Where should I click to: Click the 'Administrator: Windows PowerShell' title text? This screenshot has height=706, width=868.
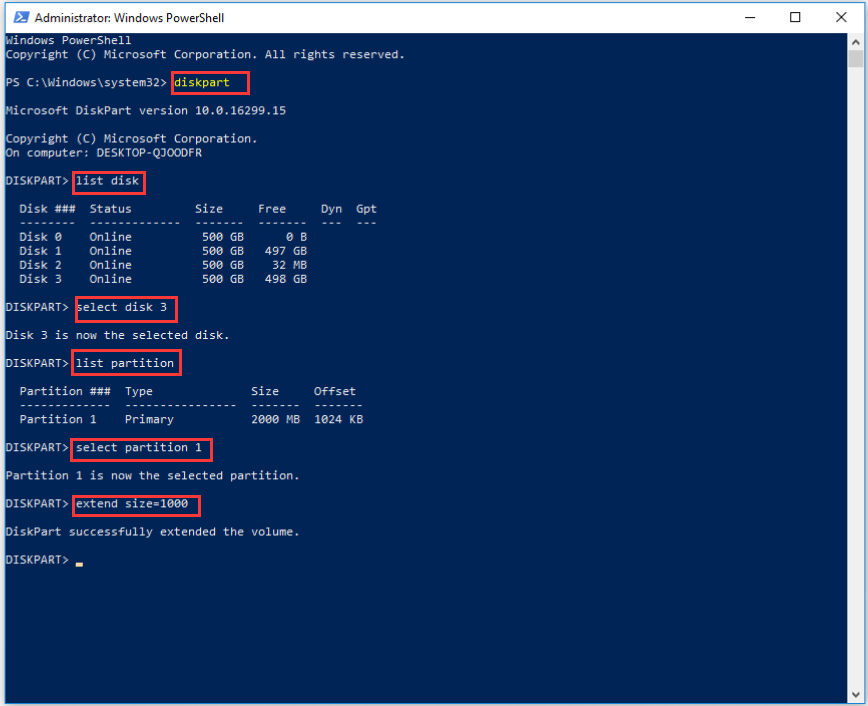click(129, 18)
